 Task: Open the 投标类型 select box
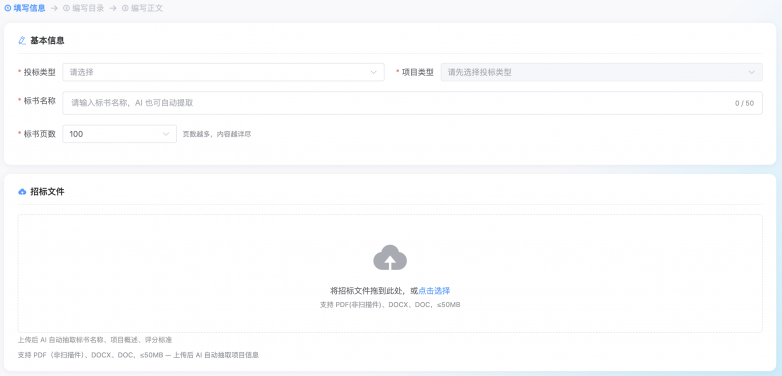pyautogui.click(x=223, y=72)
